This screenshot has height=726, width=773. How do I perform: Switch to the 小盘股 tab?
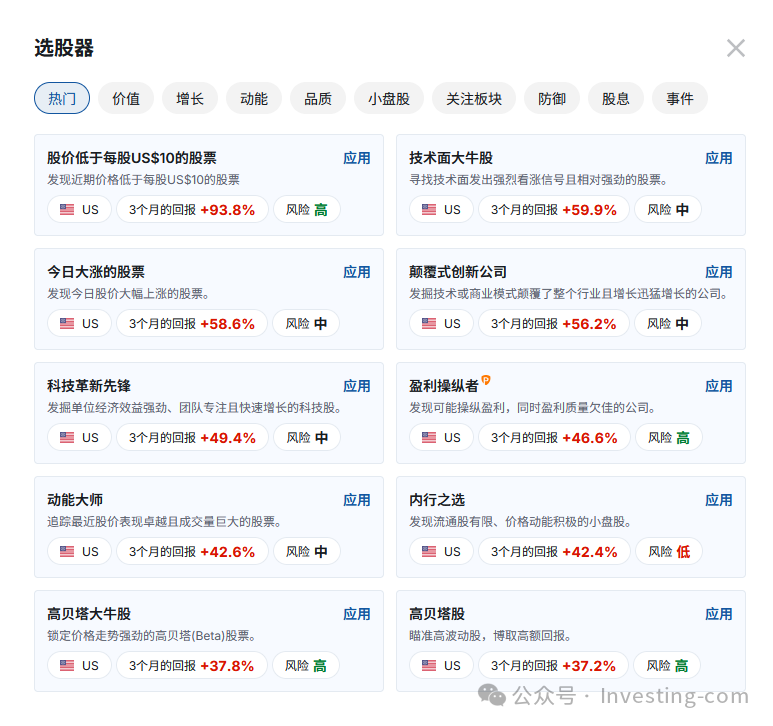click(389, 98)
